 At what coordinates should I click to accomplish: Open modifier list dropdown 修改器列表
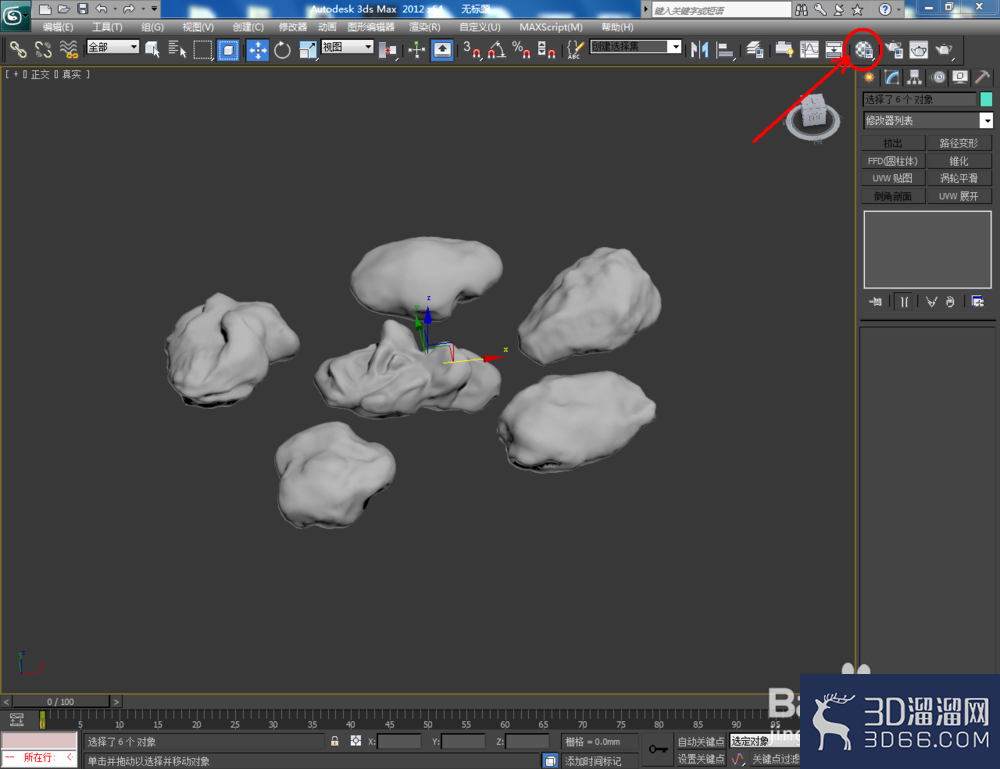click(928, 120)
